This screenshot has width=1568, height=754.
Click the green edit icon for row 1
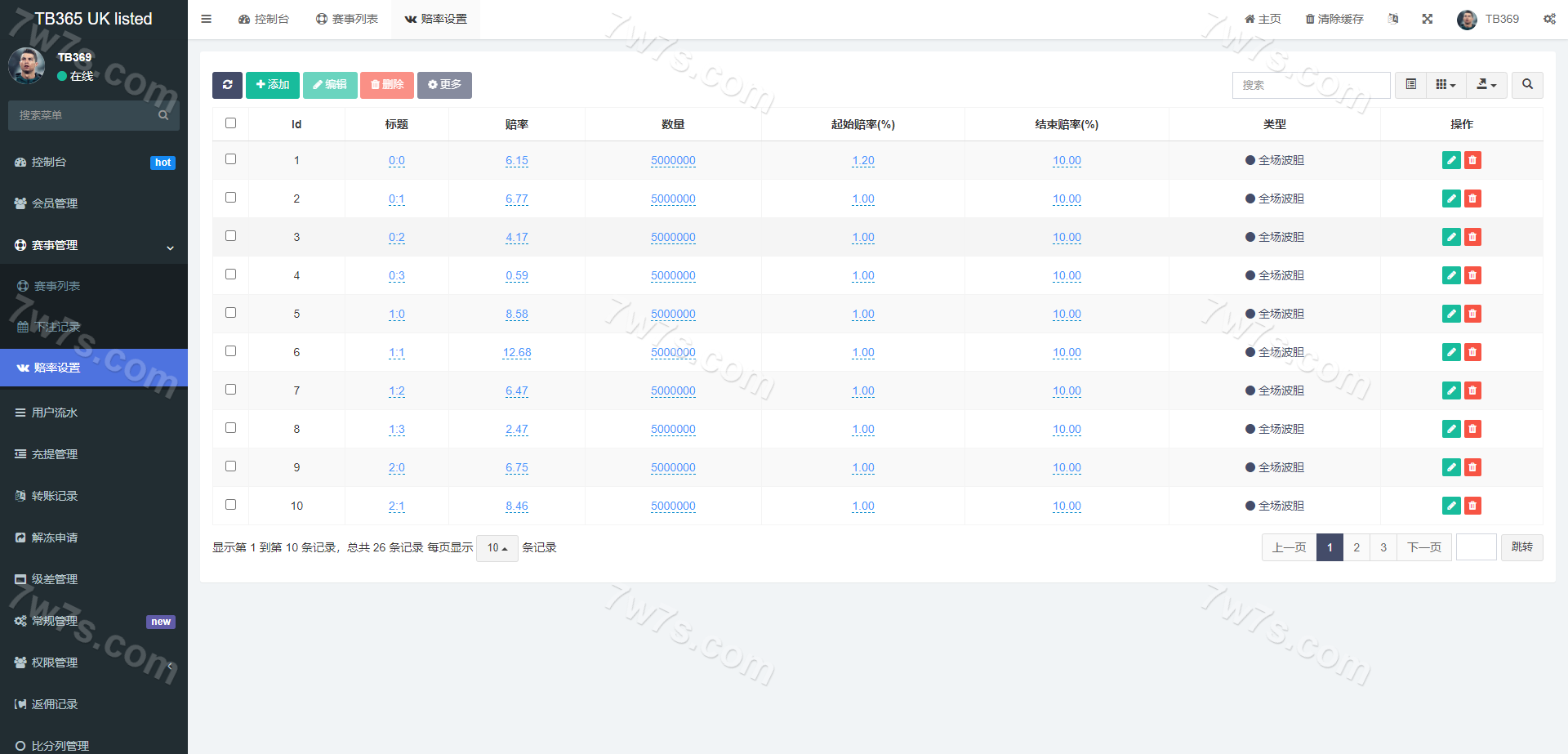pos(1450,160)
